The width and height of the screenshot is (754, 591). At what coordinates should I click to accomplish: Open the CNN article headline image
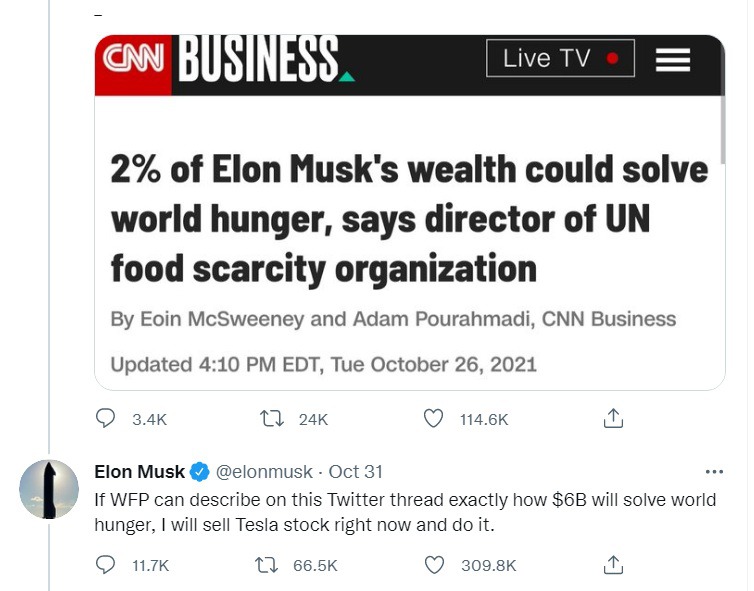tap(410, 213)
